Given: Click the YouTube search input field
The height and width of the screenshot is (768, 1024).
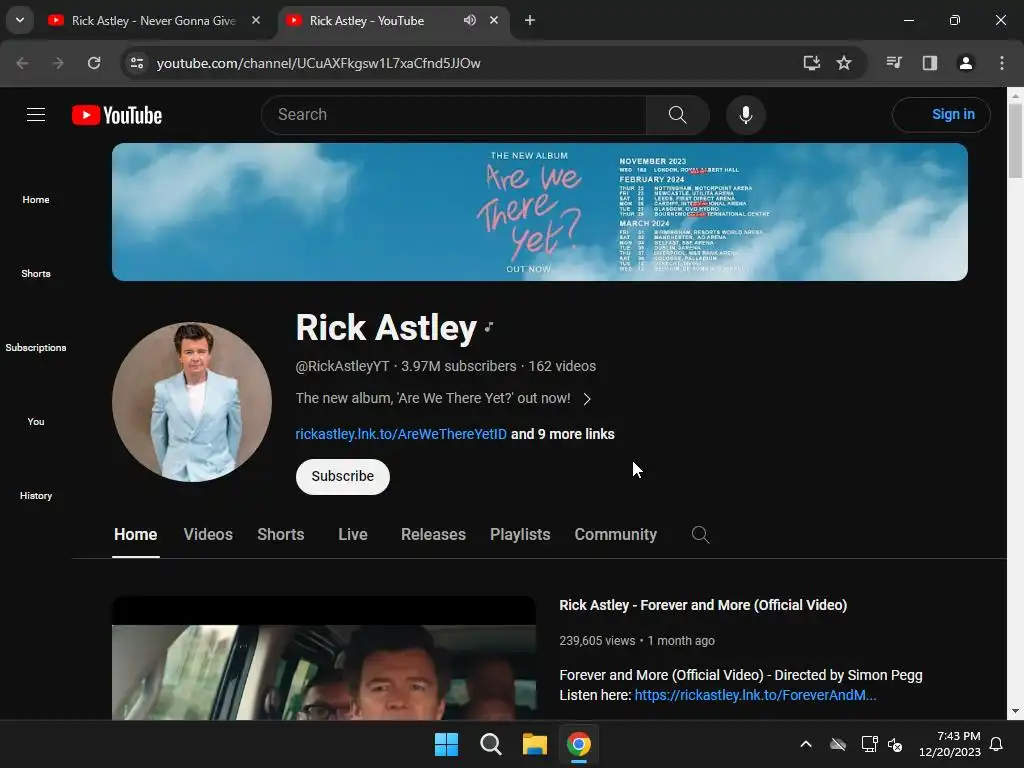Looking at the screenshot, I should [454, 115].
